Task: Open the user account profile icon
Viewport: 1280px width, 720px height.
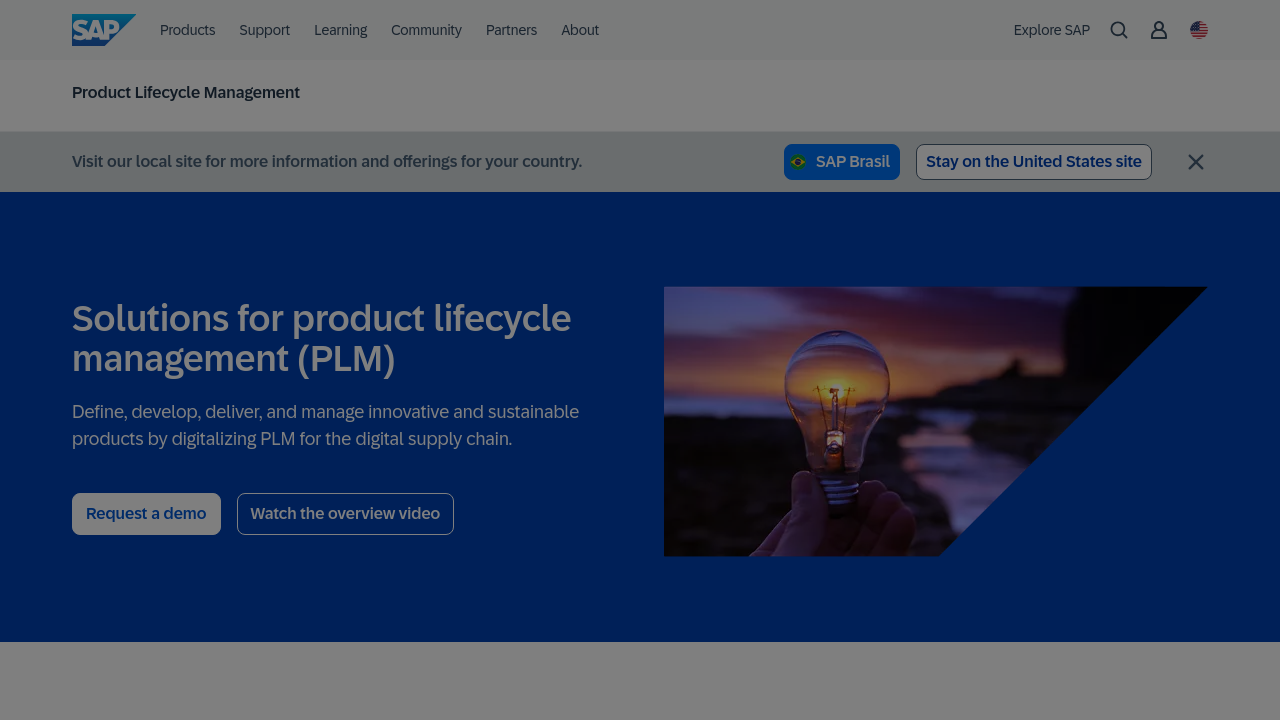Action: tap(1159, 30)
